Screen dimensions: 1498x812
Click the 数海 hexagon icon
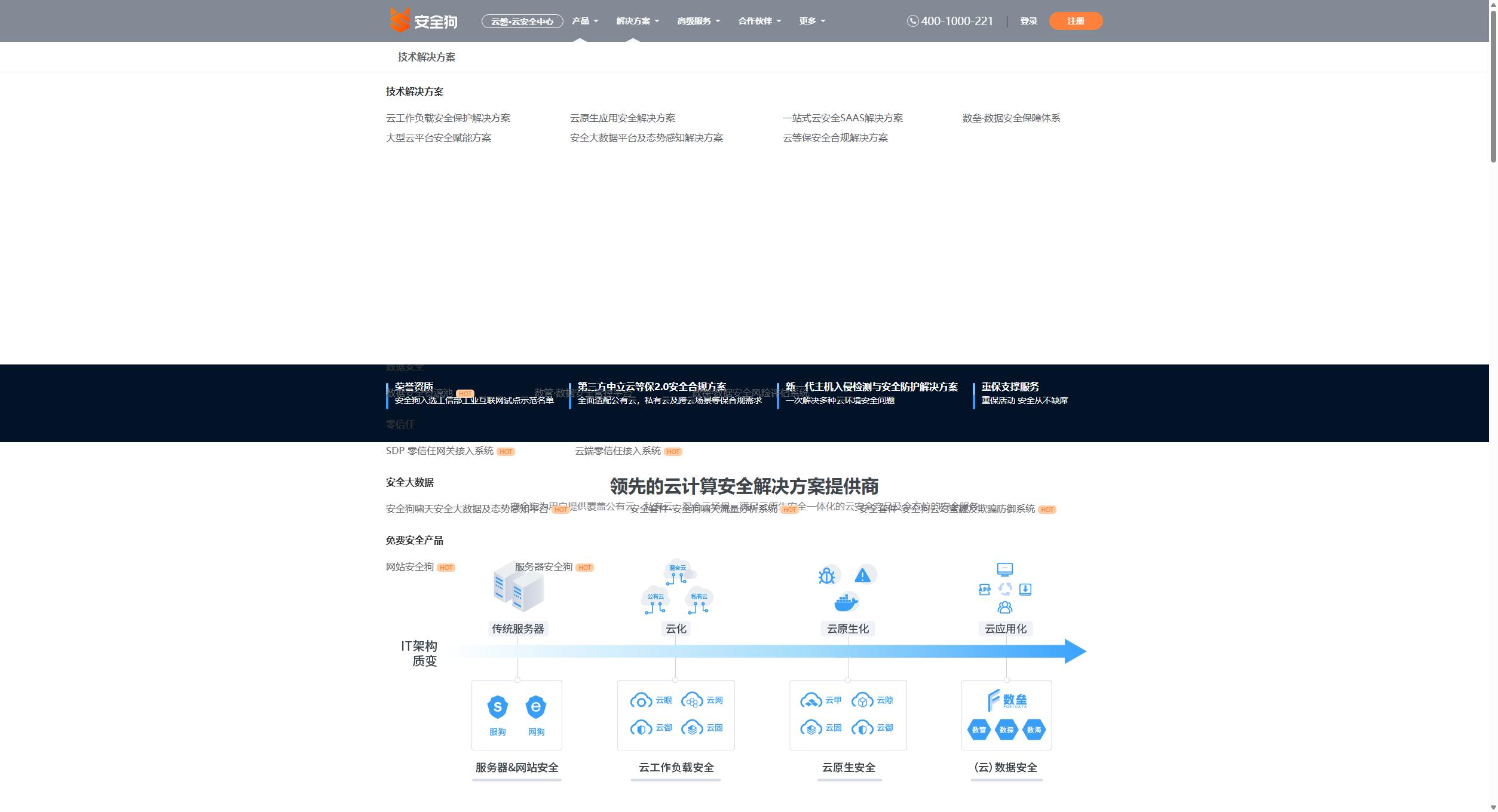coord(1034,730)
